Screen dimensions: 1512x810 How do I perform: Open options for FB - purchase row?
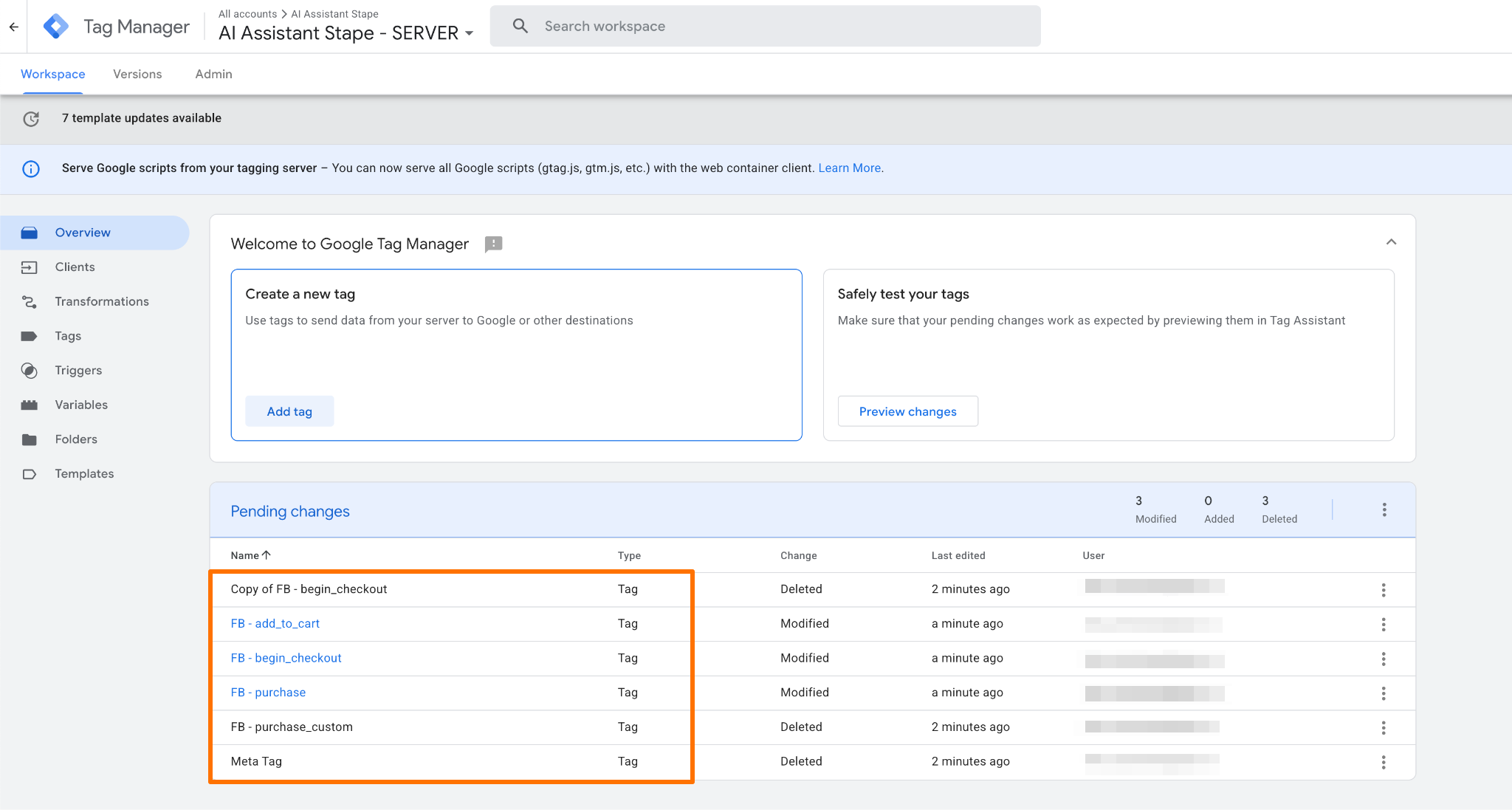(x=1384, y=693)
